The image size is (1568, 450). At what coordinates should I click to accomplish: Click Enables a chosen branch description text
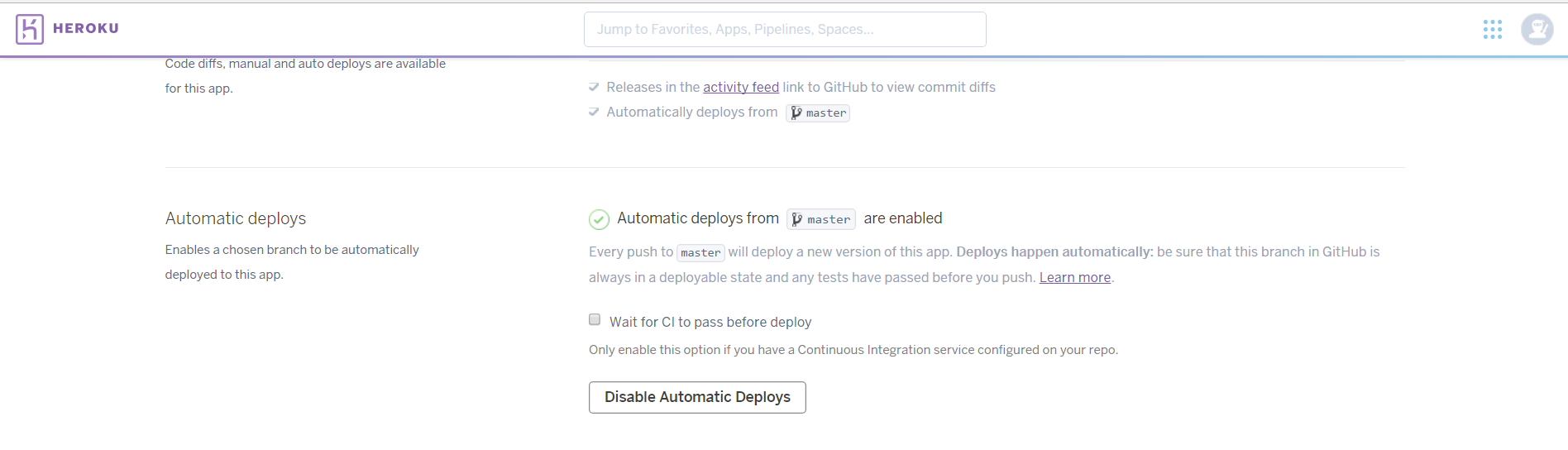[x=292, y=262]
